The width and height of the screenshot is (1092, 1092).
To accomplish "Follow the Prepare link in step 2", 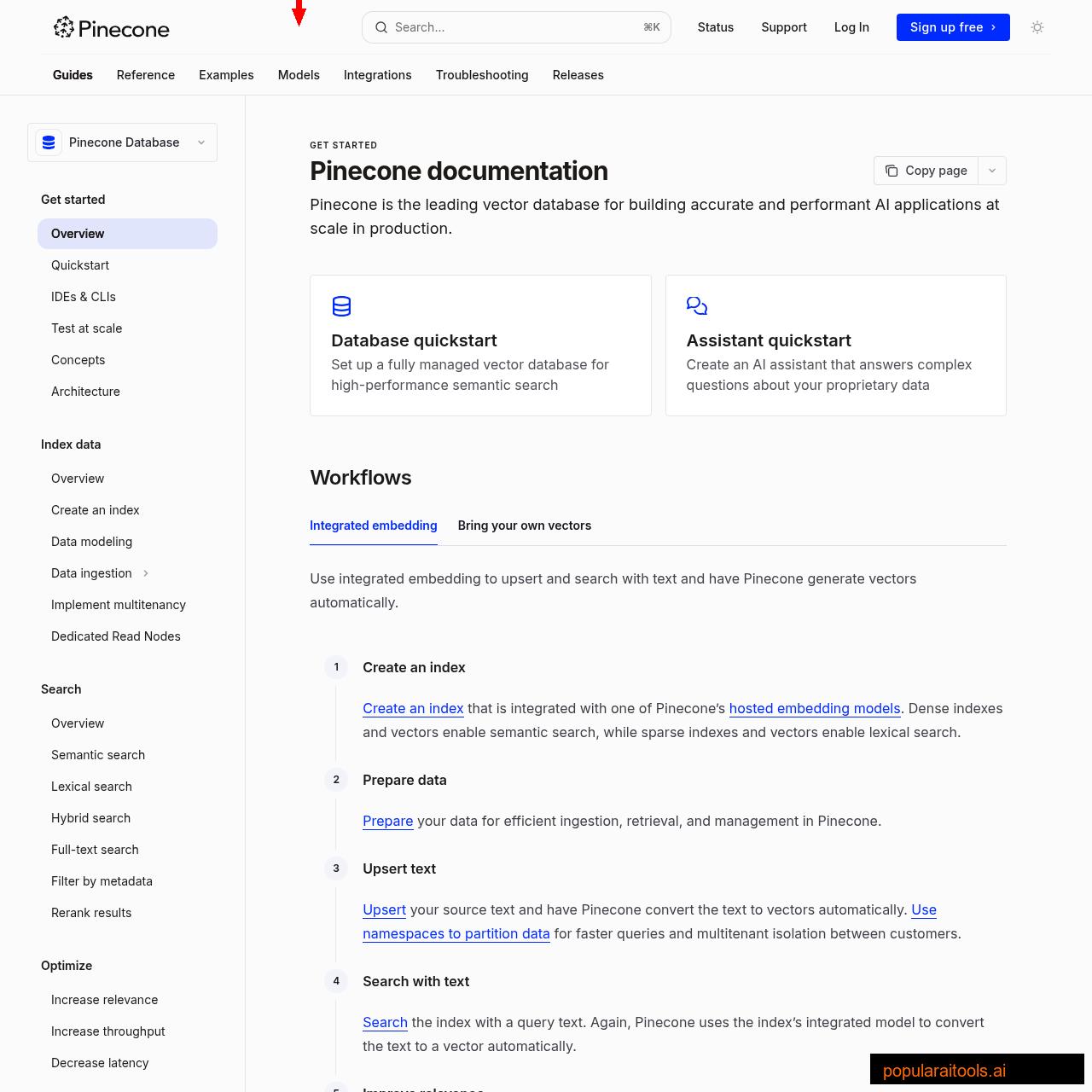I will point(388,821).
